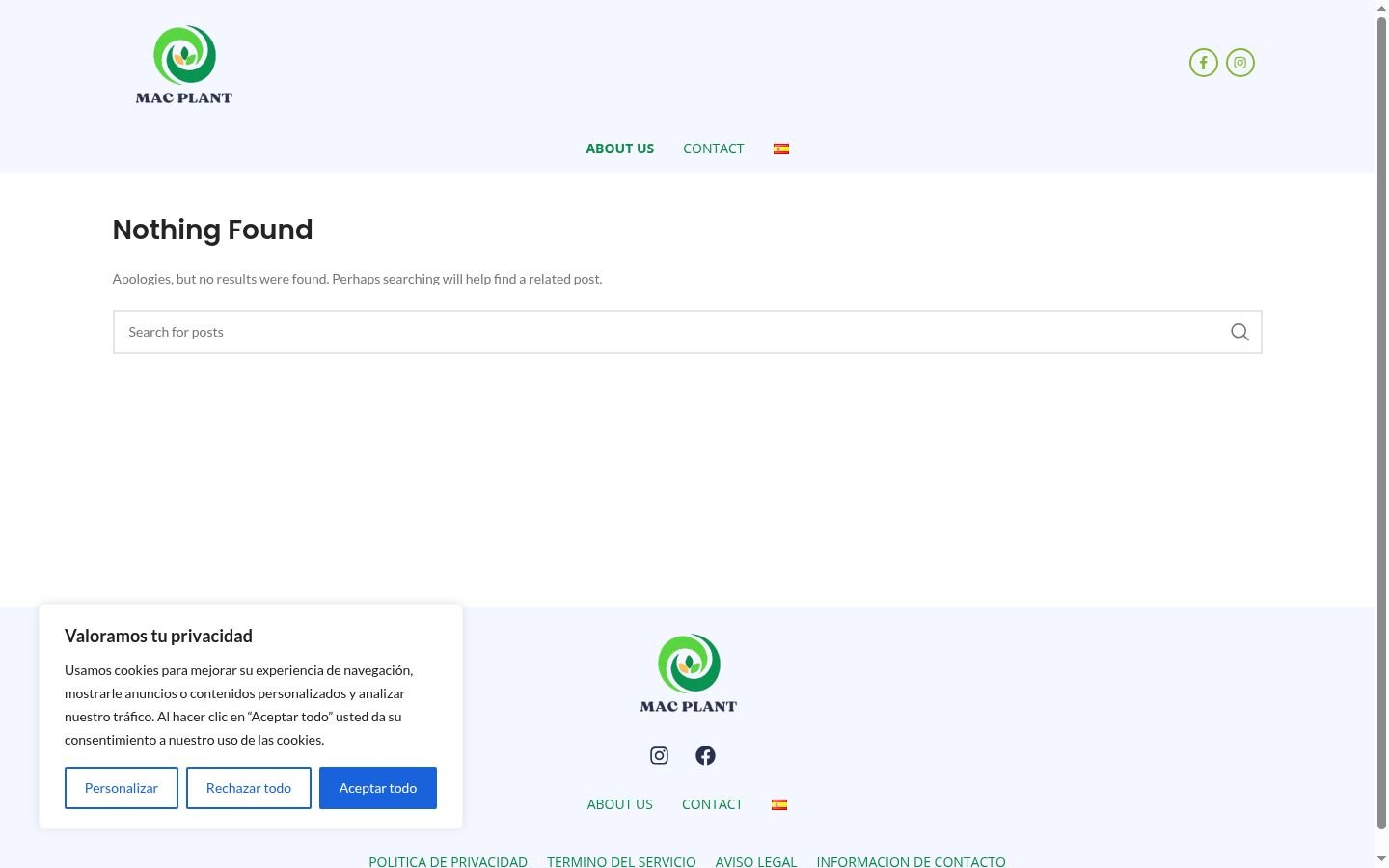Open POLITICA DE PRIVACIDAD link

[x=448, y=861]
